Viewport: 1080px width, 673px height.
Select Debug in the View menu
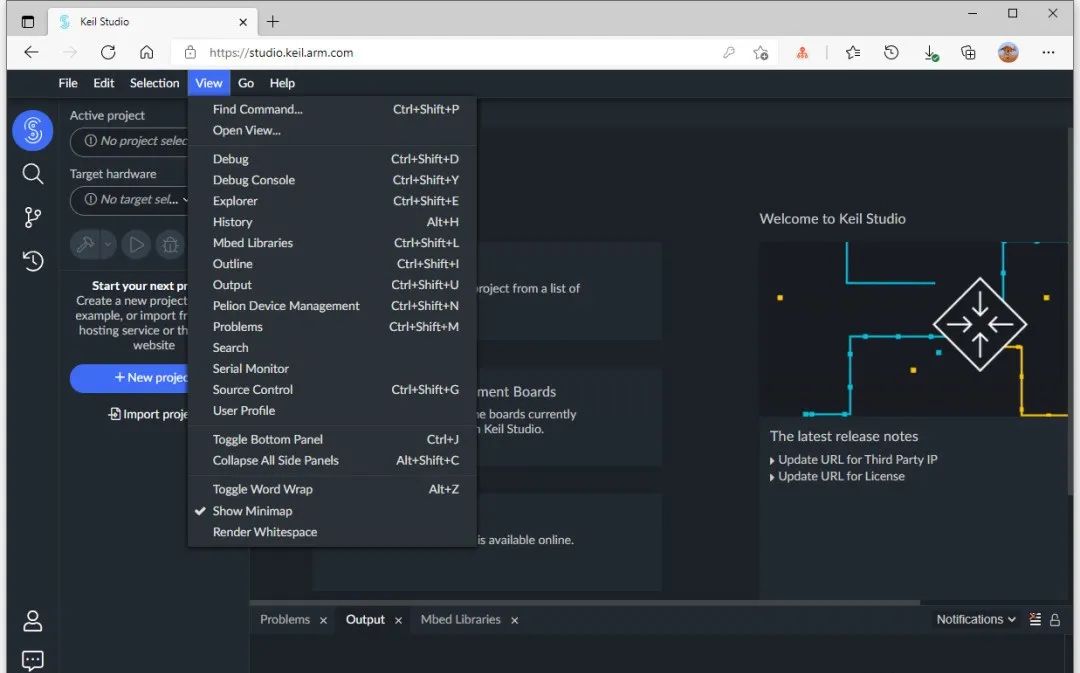coord(332,159)
